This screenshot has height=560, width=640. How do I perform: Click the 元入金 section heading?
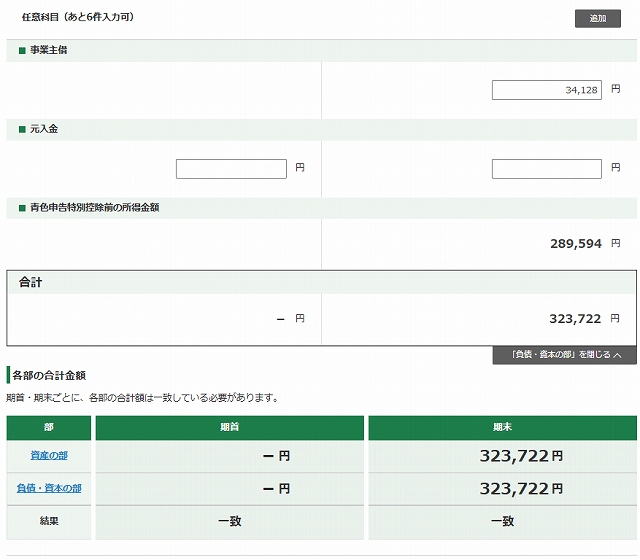point(44,129)
